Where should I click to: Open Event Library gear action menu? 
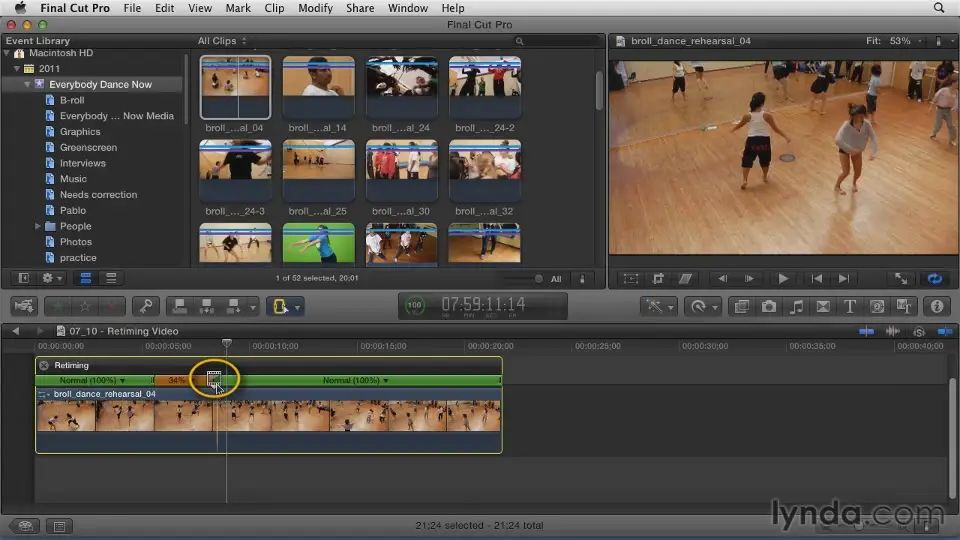51,278
